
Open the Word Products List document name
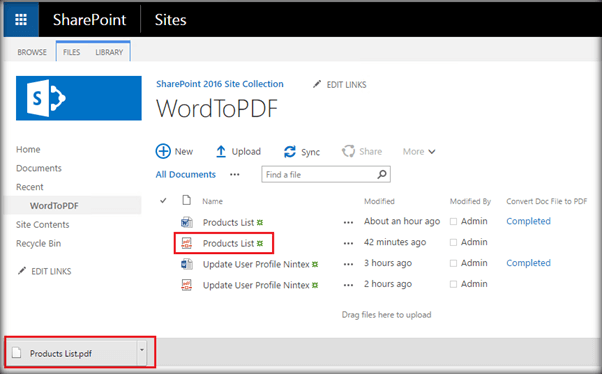click(228, 222)
